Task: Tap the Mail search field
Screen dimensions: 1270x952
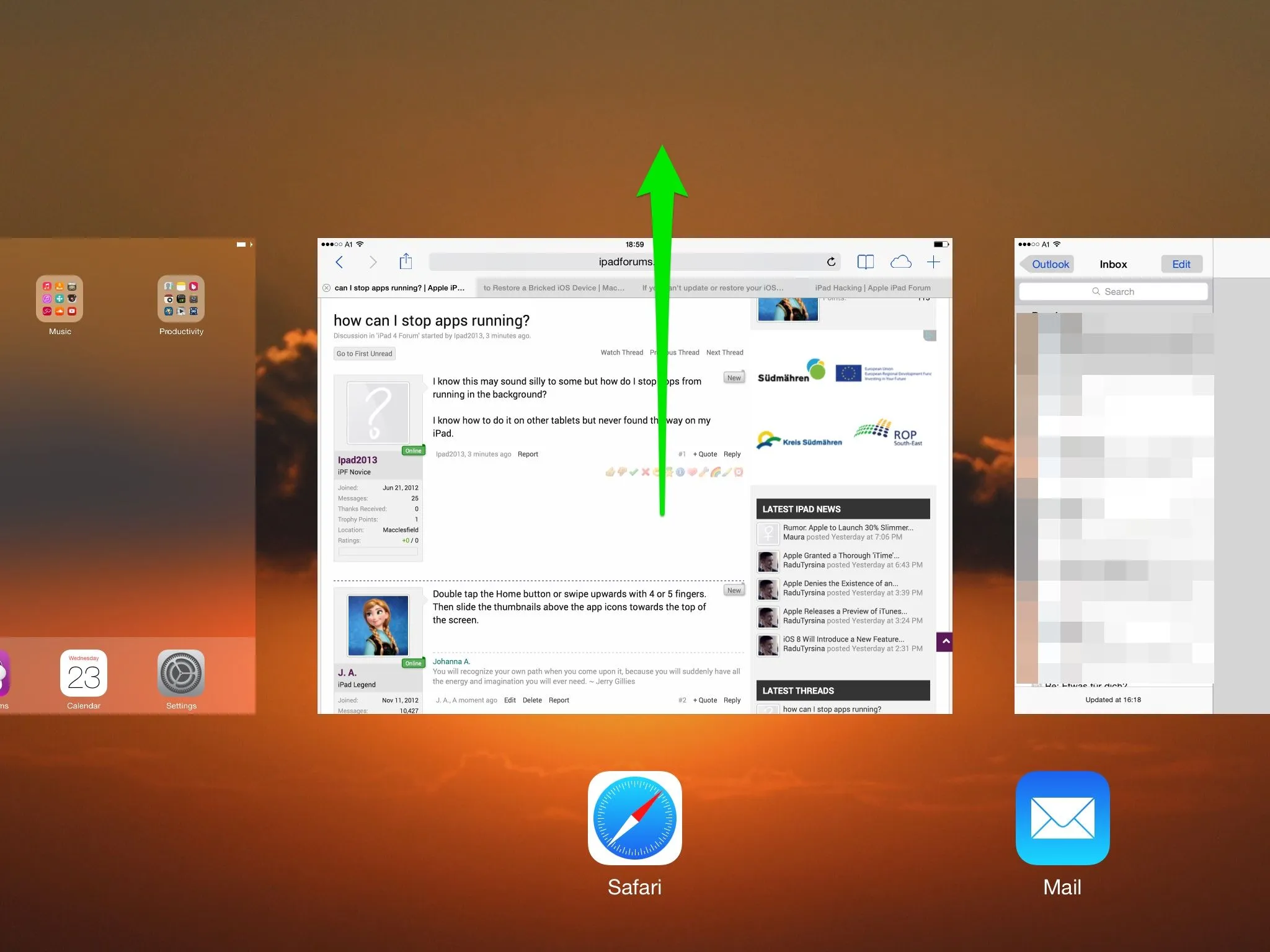Action: point(1113,291)
